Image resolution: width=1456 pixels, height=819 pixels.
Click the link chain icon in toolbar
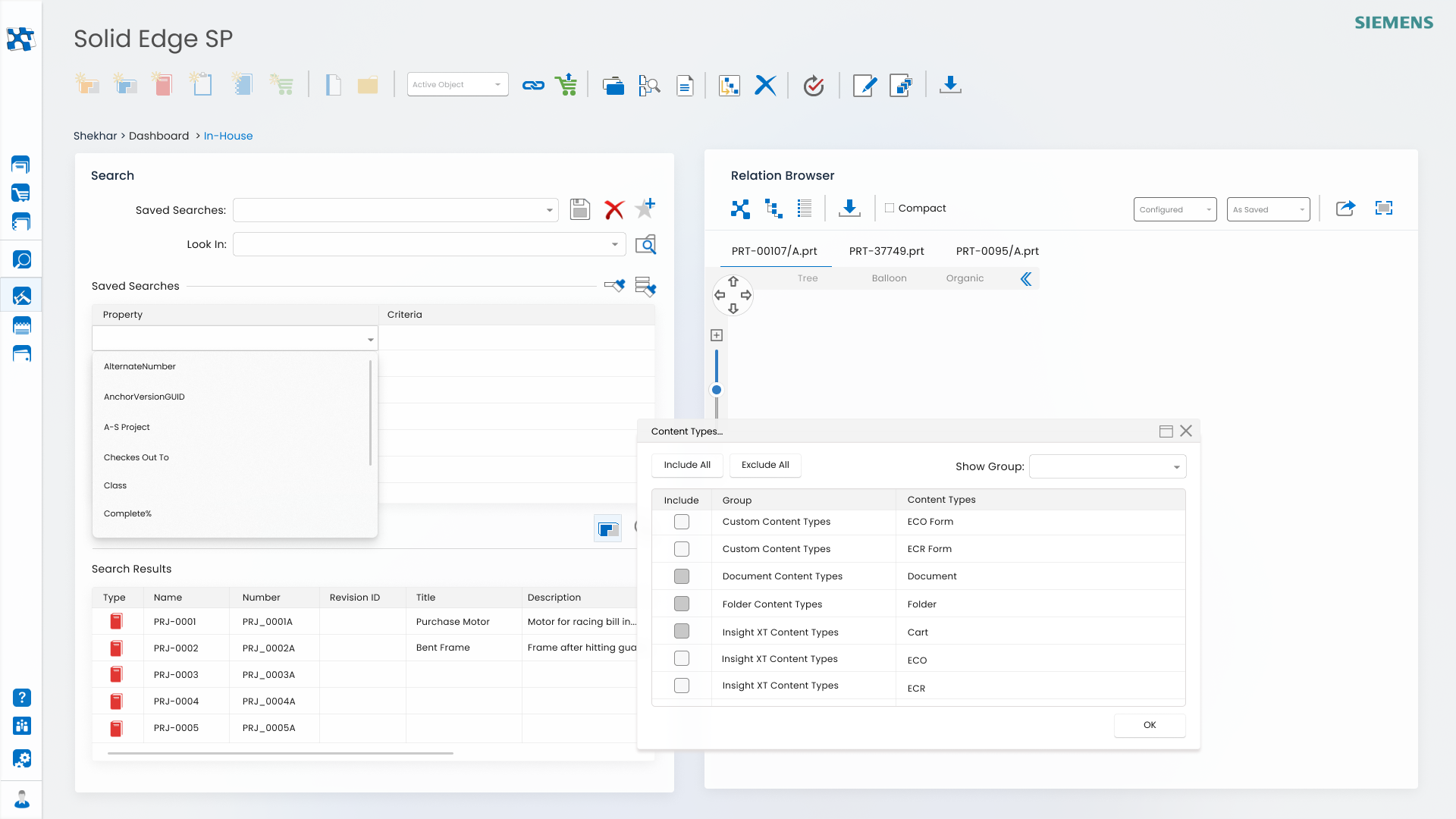(533, 85)
